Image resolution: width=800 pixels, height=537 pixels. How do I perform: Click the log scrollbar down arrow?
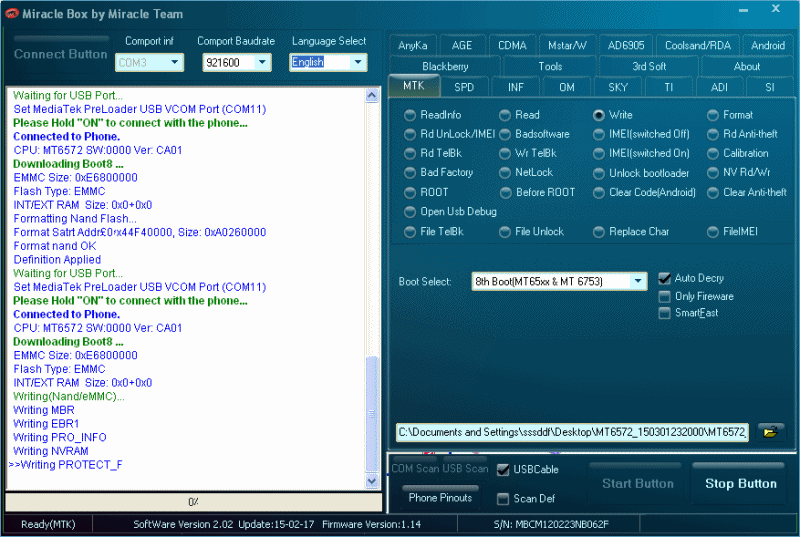(372, 481)
